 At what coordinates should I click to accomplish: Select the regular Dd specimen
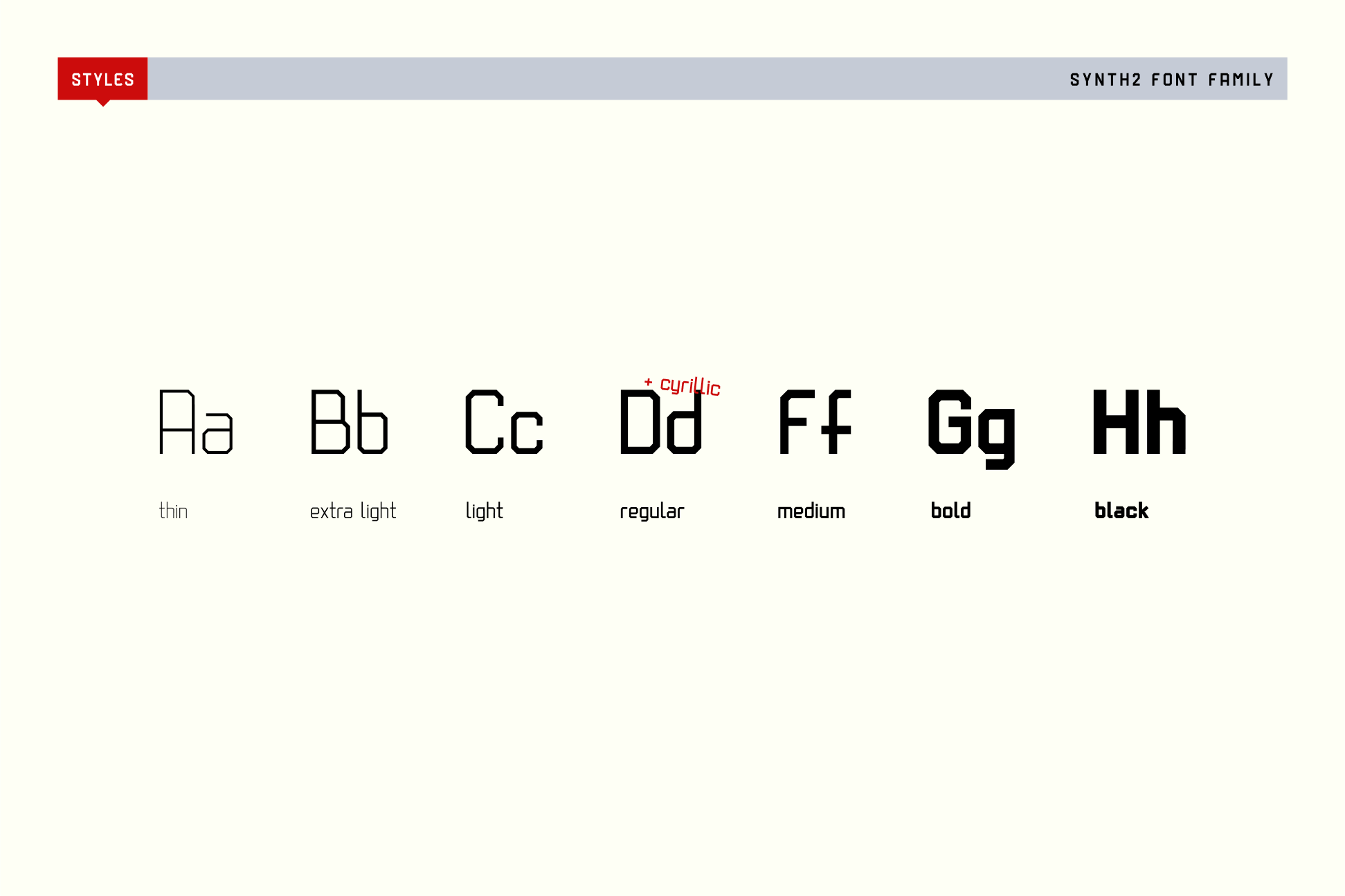click(x=661, y=421)
